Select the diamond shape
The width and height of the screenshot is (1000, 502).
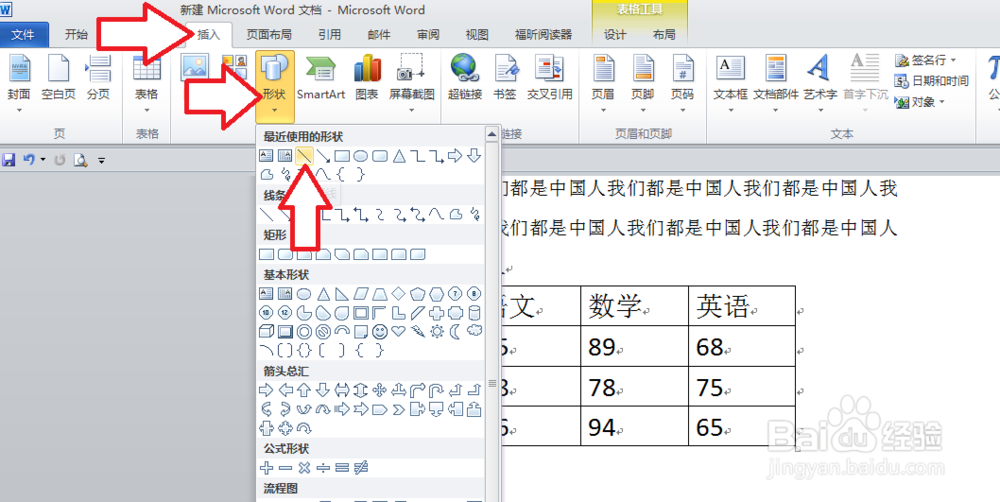pyautogui.click(x=399, y=294)
